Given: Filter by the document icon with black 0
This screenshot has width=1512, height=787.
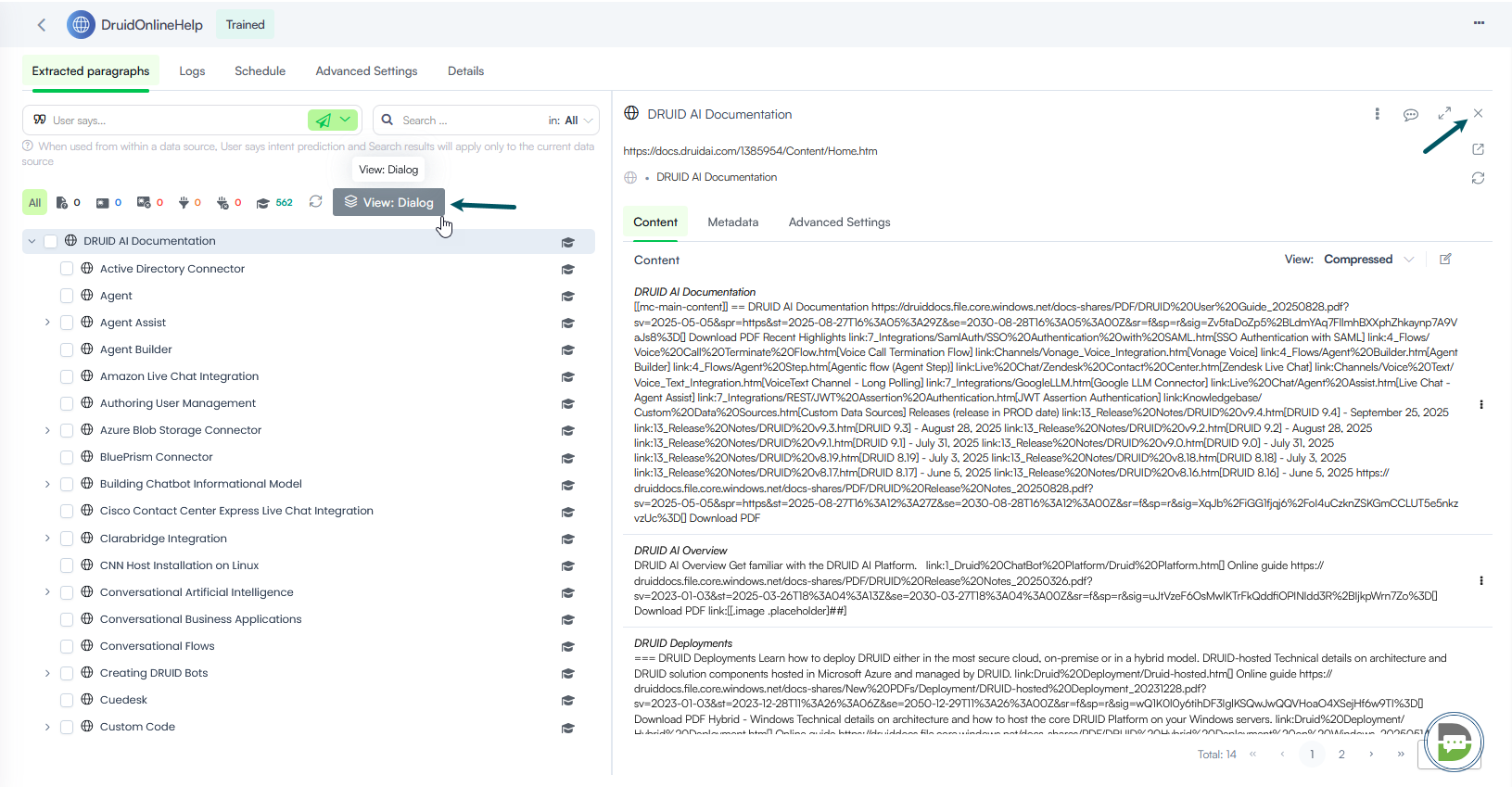Looking at the screenshot, I should [x=69, y=203].
